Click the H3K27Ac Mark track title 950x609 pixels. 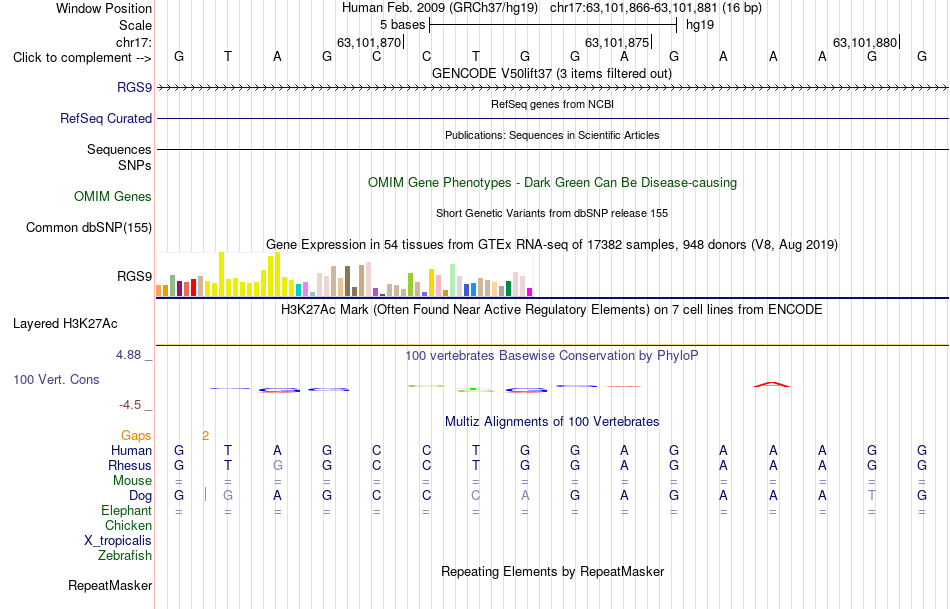[552, 309]
